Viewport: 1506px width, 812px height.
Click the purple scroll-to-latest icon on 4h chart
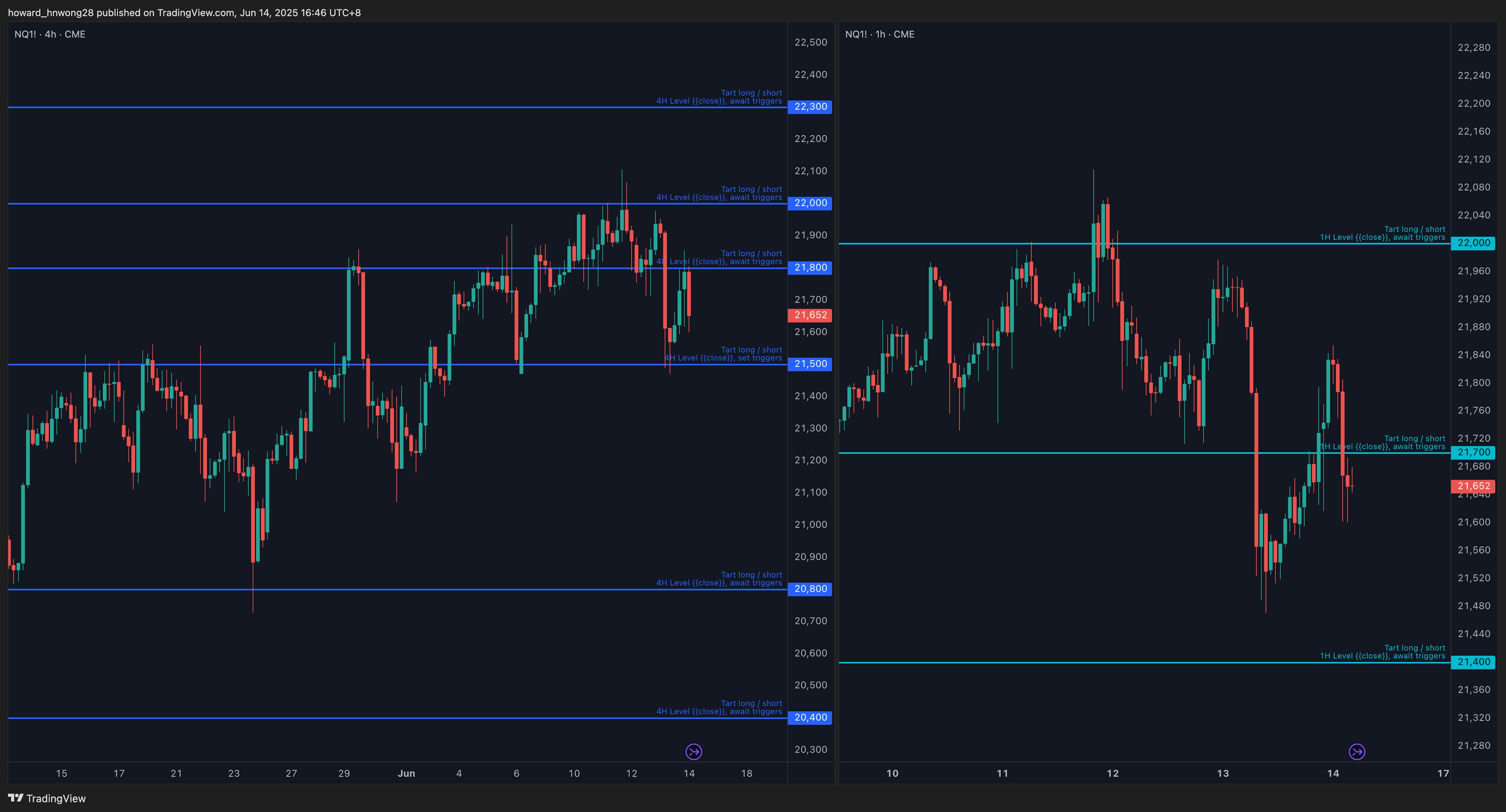click(x=693, y=751)
